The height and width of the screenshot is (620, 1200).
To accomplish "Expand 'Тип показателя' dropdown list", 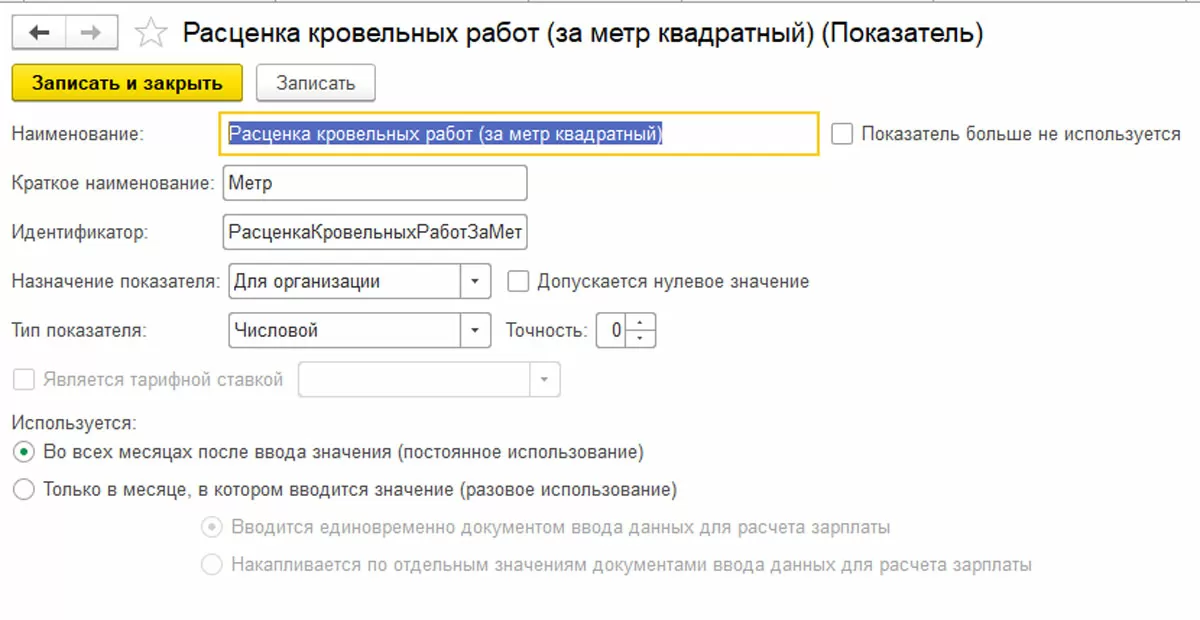I will pyautogui.click(x=475, y=330).
